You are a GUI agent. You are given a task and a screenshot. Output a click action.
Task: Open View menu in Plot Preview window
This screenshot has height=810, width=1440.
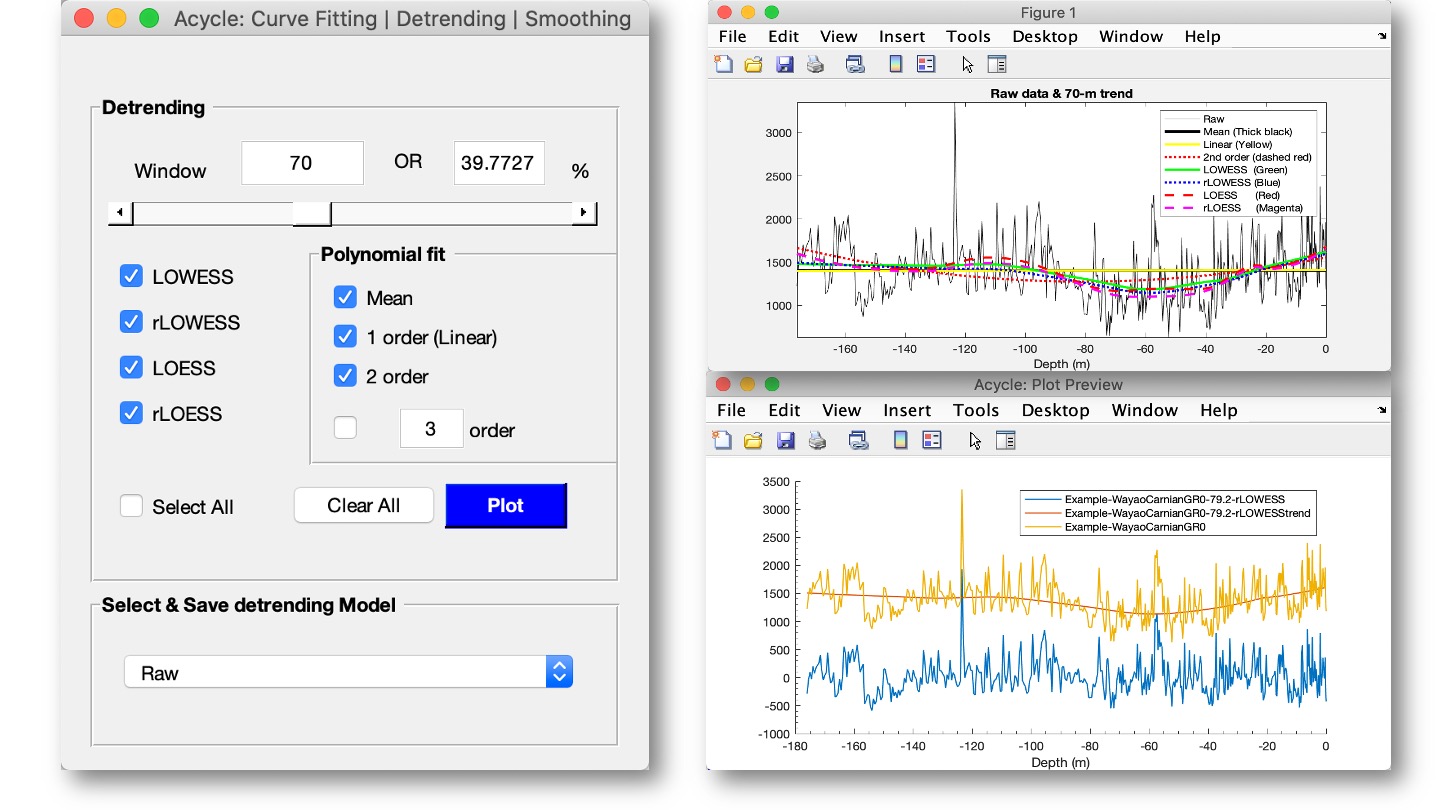(x=842, y=410)
